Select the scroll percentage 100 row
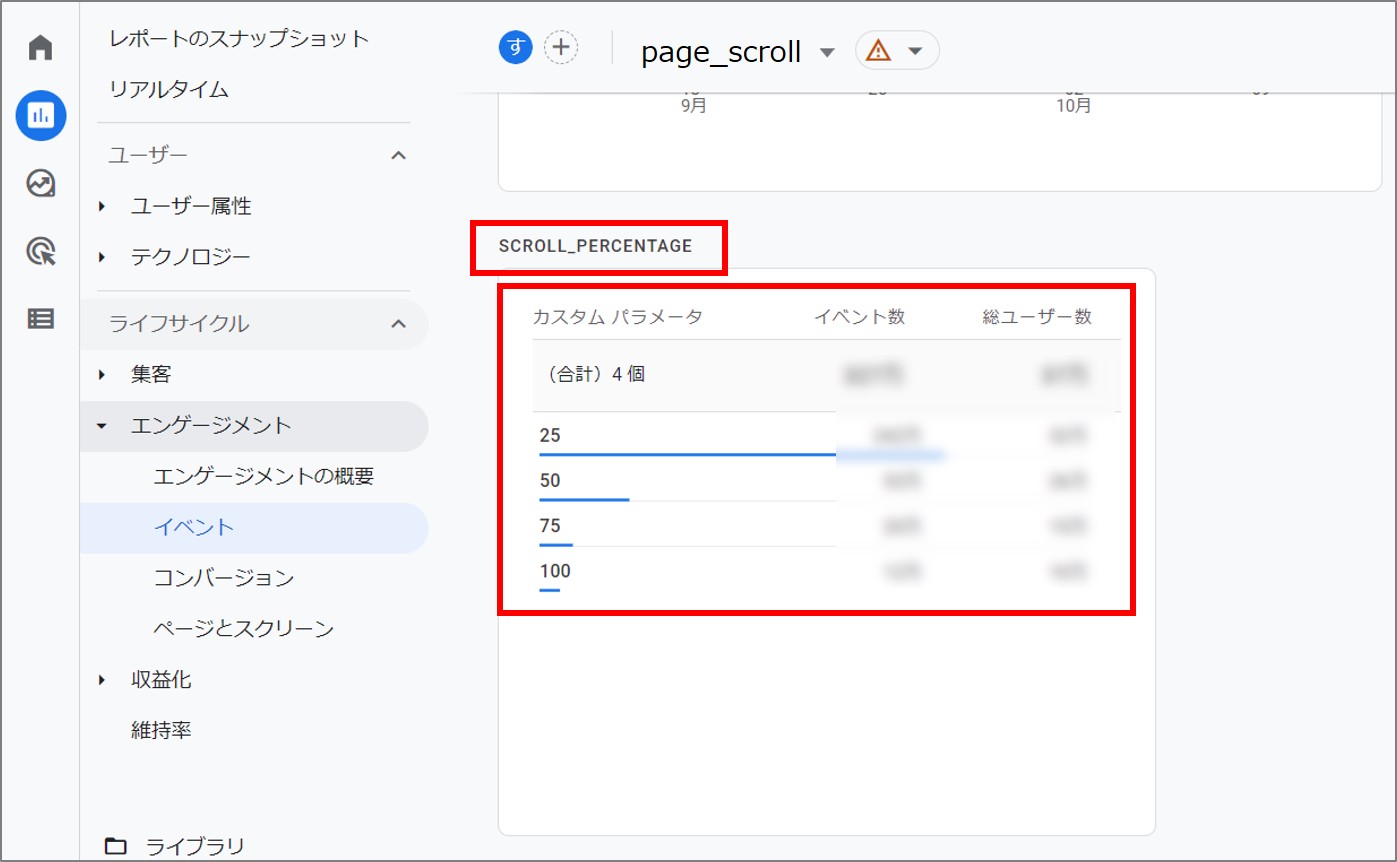Viewport: 1397px width, 862px height. 826,572
